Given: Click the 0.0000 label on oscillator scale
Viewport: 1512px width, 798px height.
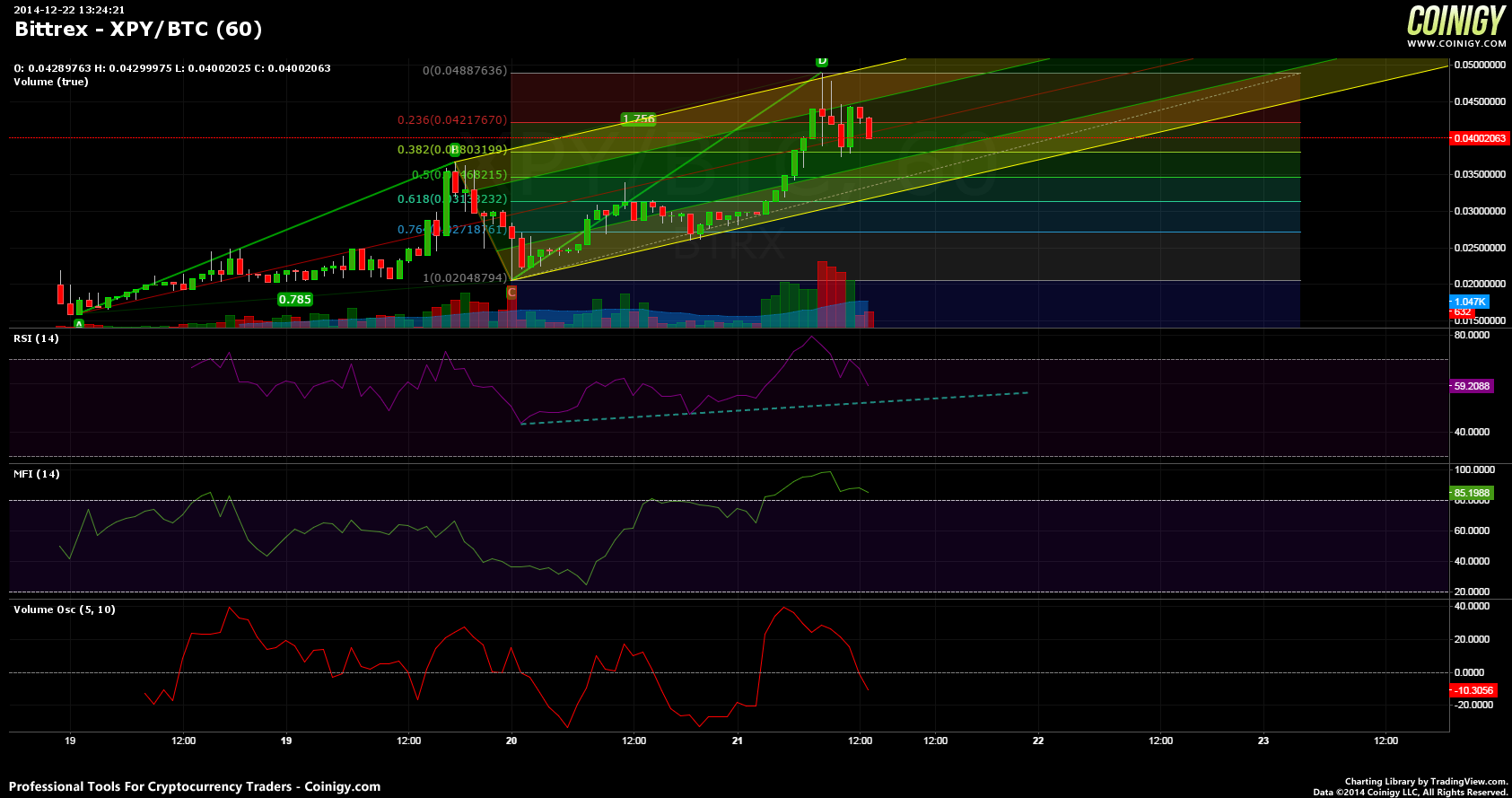Looking at the screenshot, I should point(1470,672).
